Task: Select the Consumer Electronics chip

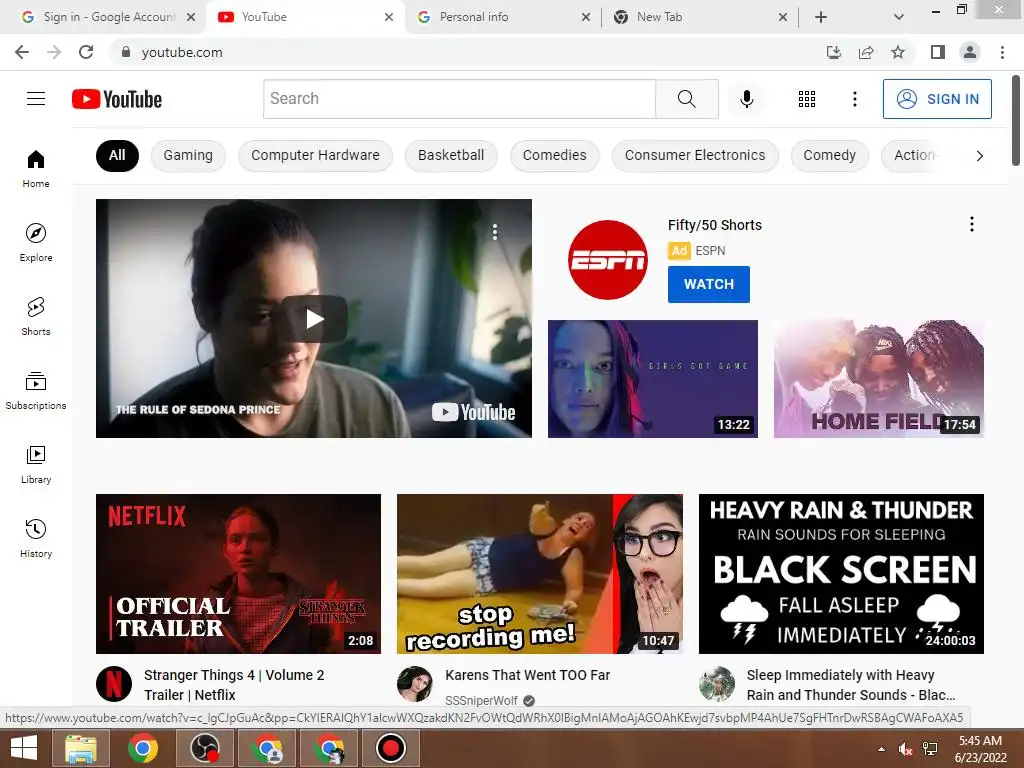Action: coord(695,155)
